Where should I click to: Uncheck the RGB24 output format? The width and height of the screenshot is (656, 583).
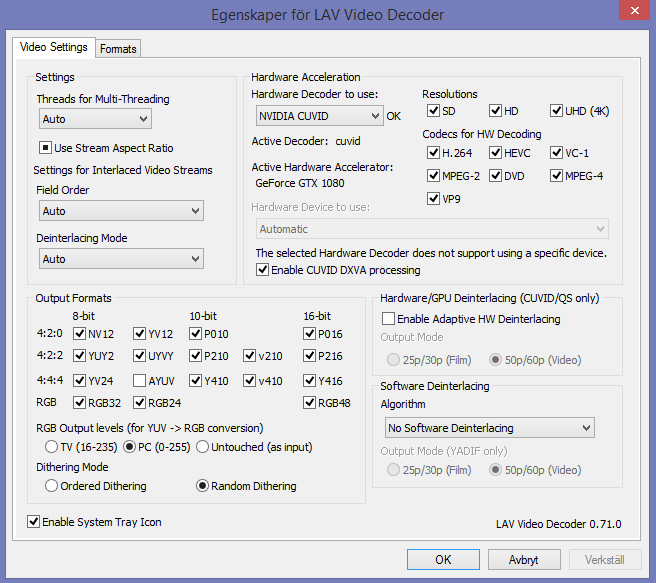[x=139, y=403]
